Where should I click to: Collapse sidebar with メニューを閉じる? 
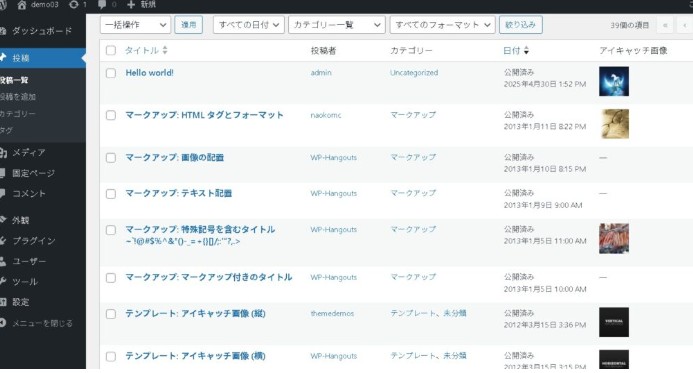[42, 323]
